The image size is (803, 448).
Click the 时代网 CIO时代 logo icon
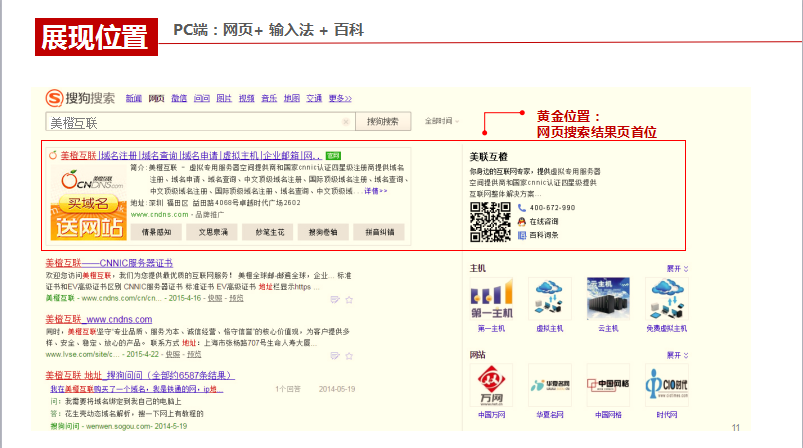[667, 385]
